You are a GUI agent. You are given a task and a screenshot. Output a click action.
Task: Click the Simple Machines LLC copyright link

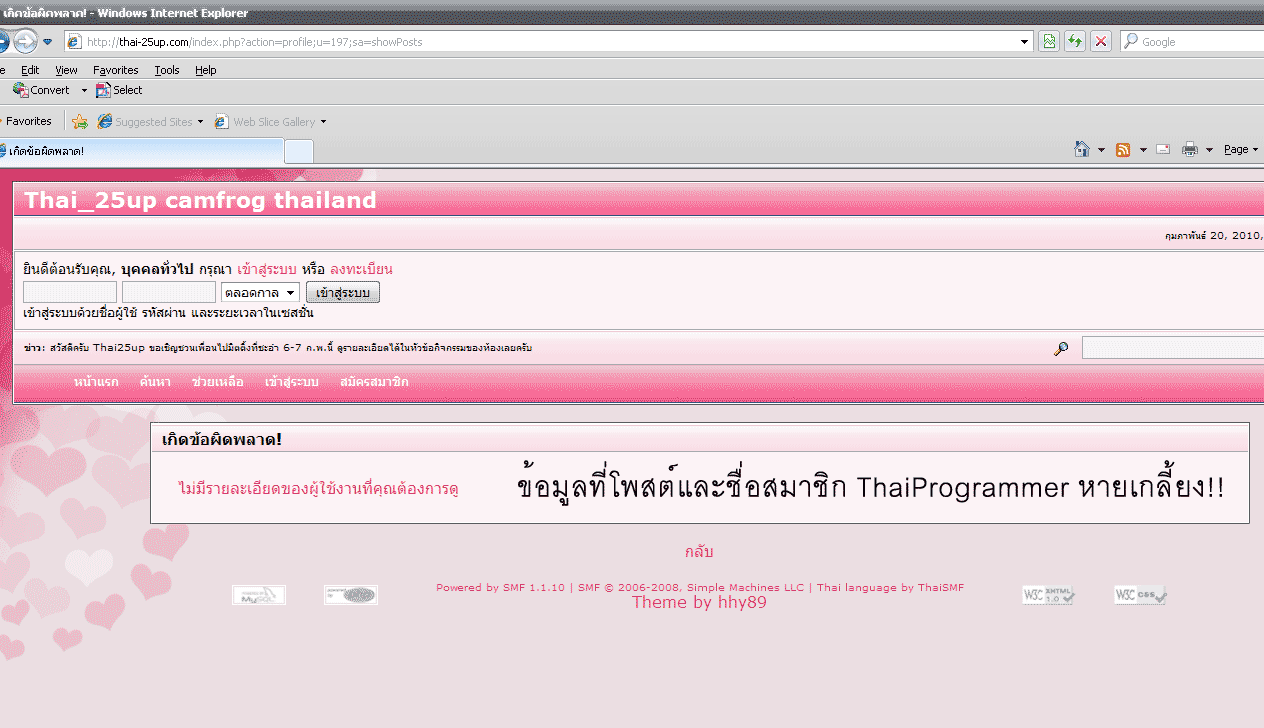tap(691, 588)
